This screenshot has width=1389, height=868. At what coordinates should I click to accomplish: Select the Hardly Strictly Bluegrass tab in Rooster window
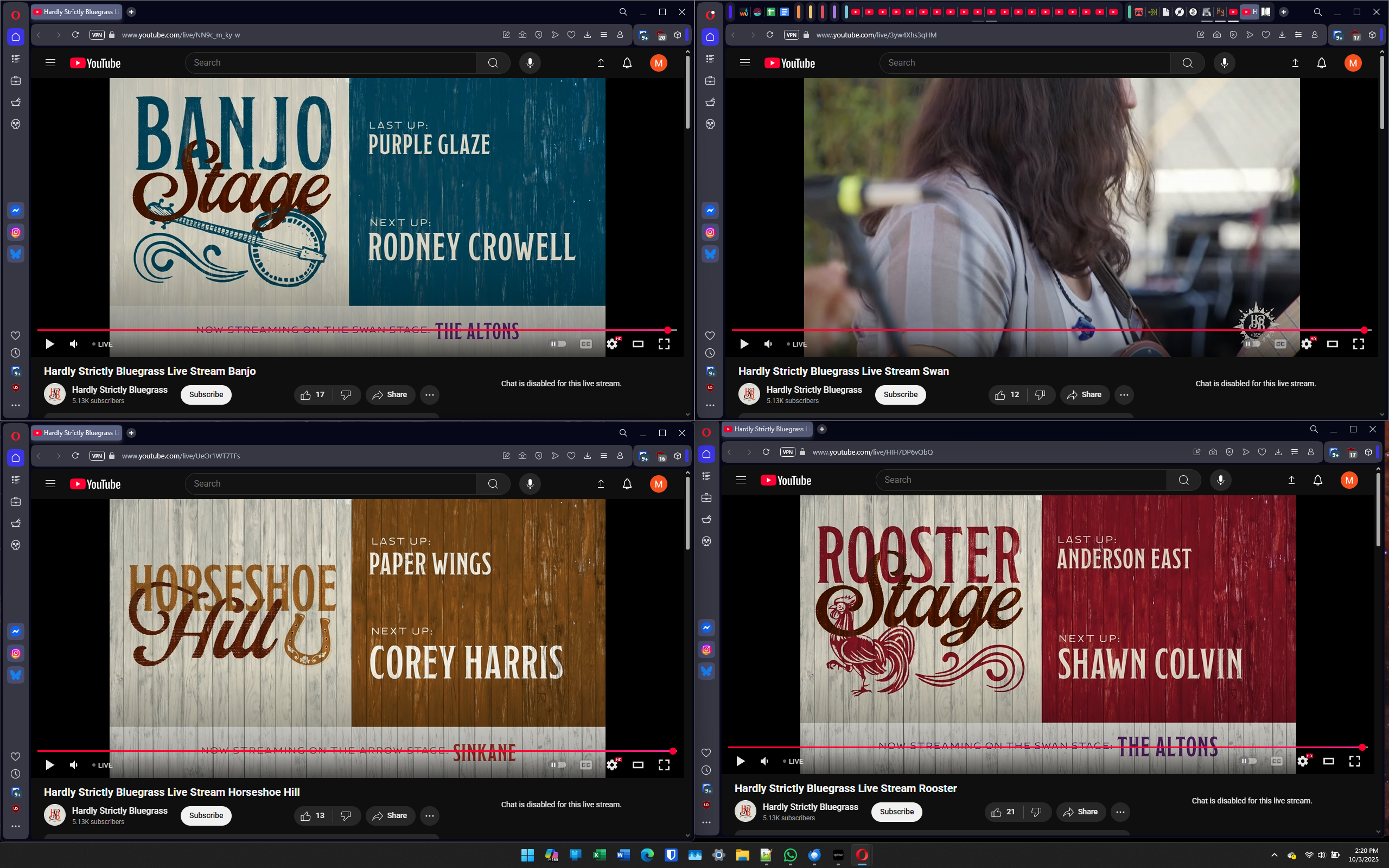coord(766,429)
